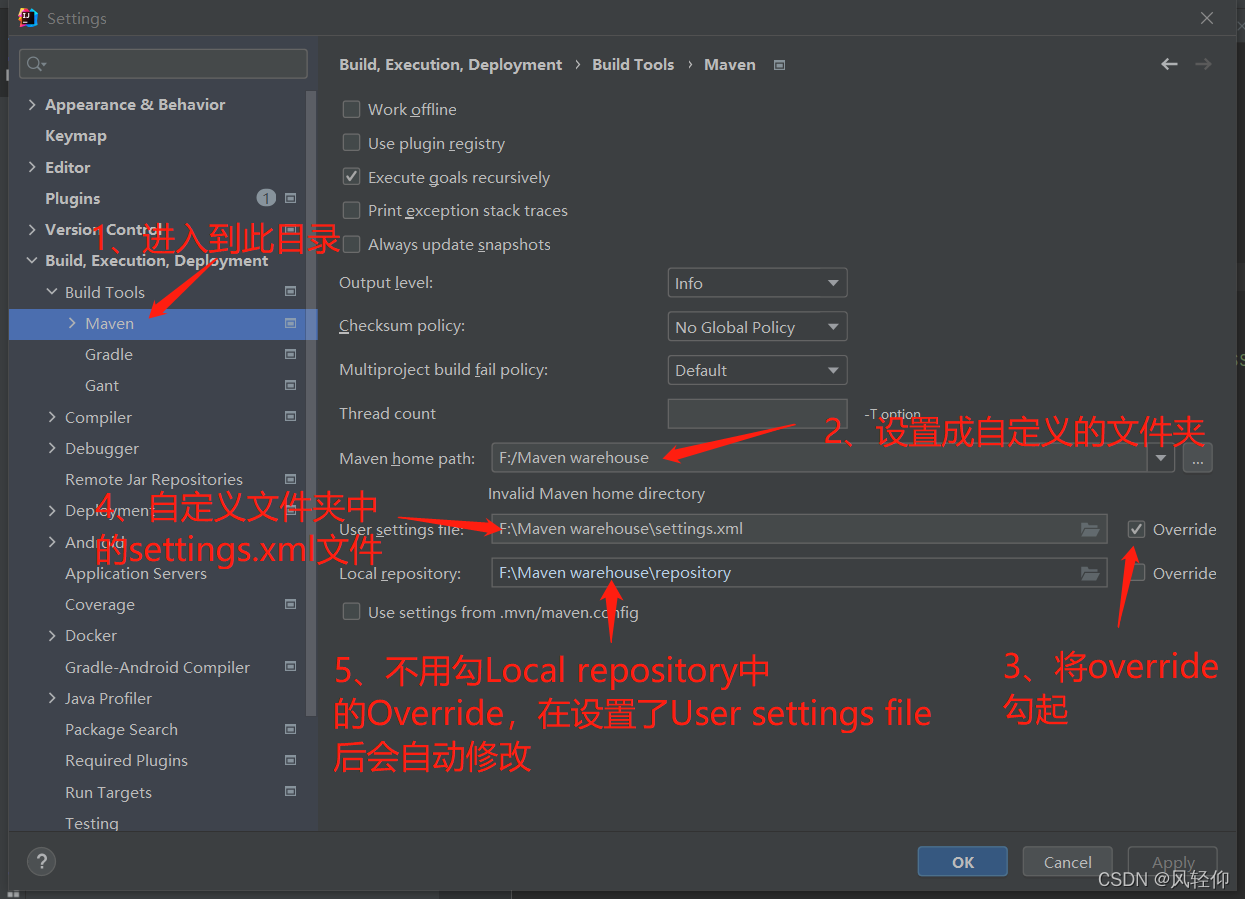1245x899 pixels.
Task: Click the project icon on Package Search row
Action: (x=291, y=729)
